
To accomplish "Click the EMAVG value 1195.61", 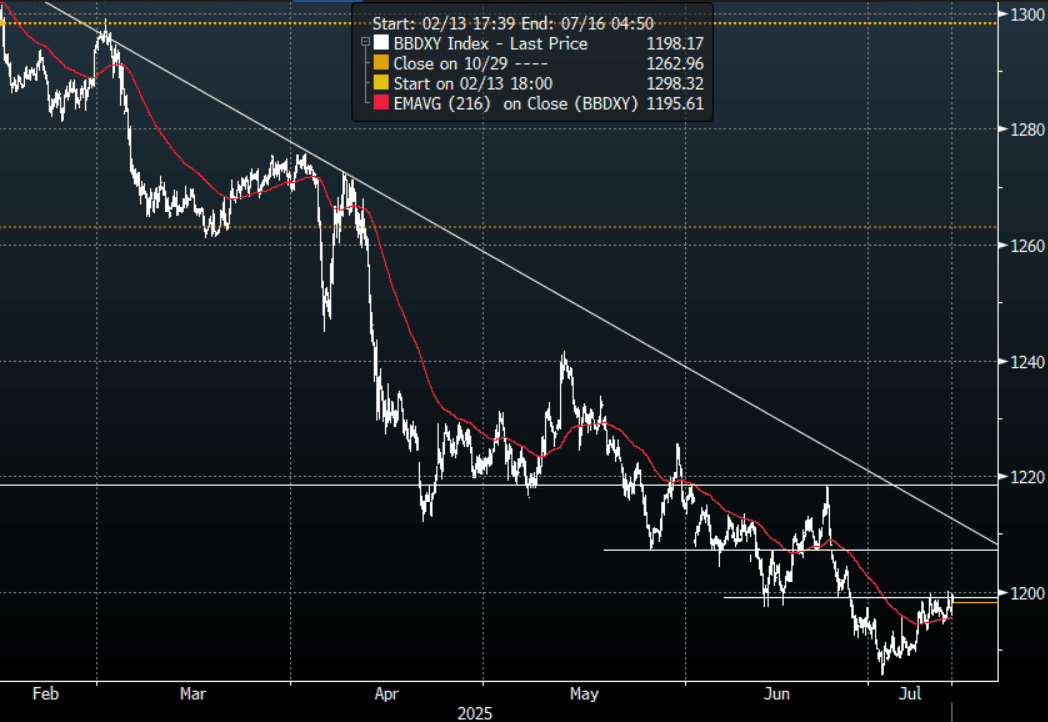I will [x=675, y=104].
